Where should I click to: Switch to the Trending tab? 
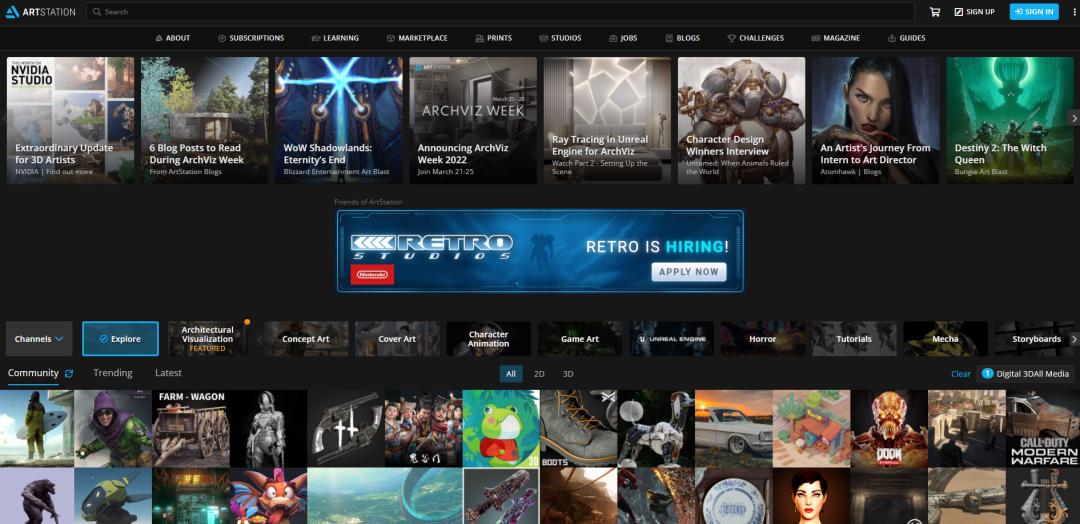(x=113, y=373)
